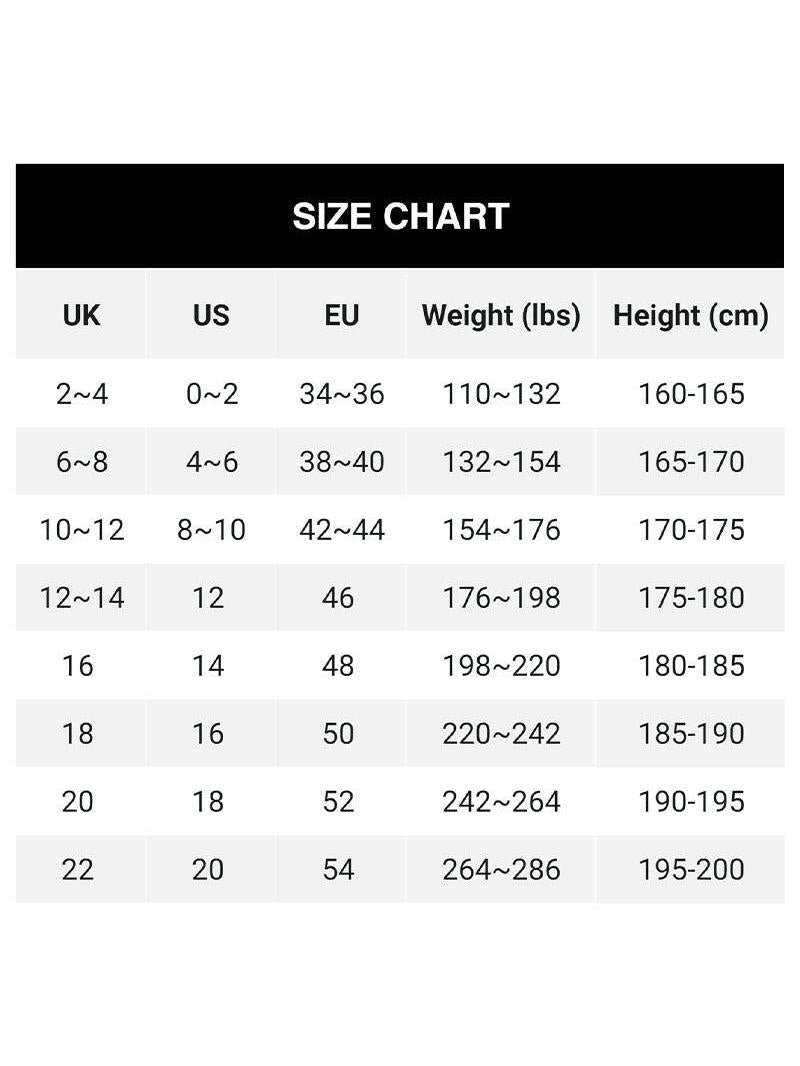This screenshot has width=800, height=1066.
Task: Click the EU column header
Action: coord(341,315)
